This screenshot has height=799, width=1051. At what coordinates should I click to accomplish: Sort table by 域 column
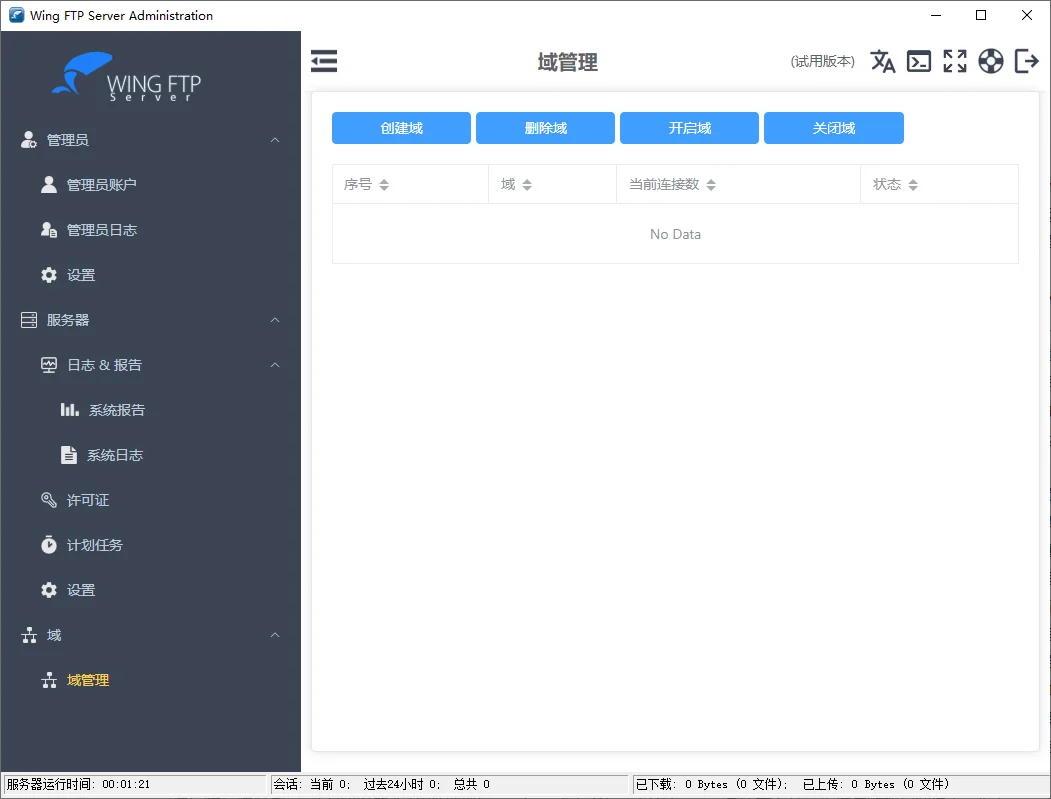click(x=527, y=184)
